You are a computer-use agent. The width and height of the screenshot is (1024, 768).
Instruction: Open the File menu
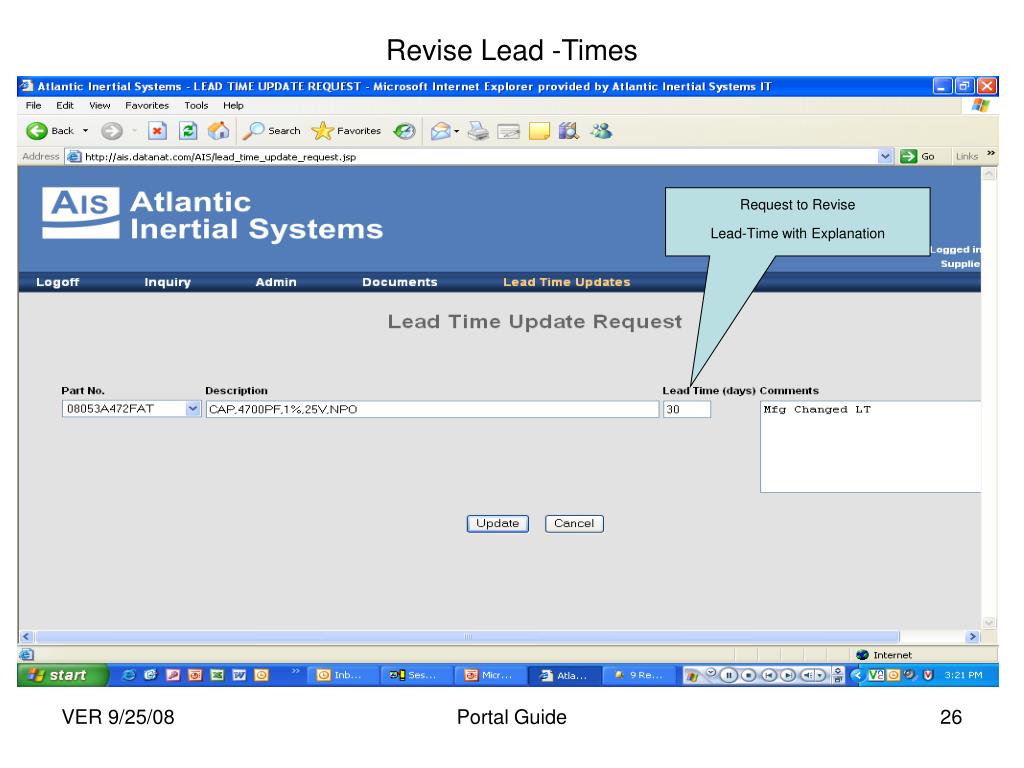tap(33, 105)
